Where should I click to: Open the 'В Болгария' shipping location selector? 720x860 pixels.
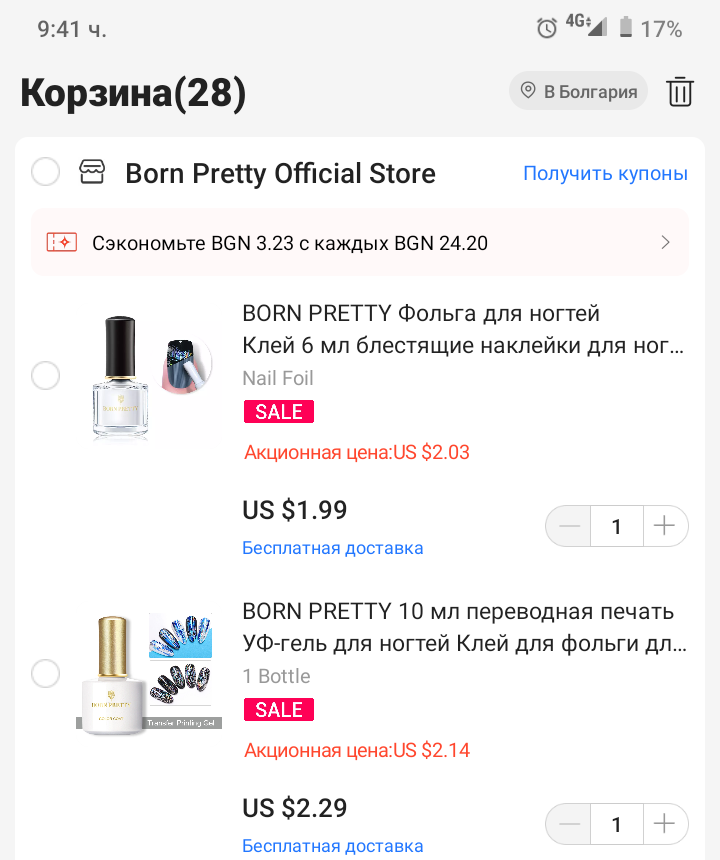578,92
